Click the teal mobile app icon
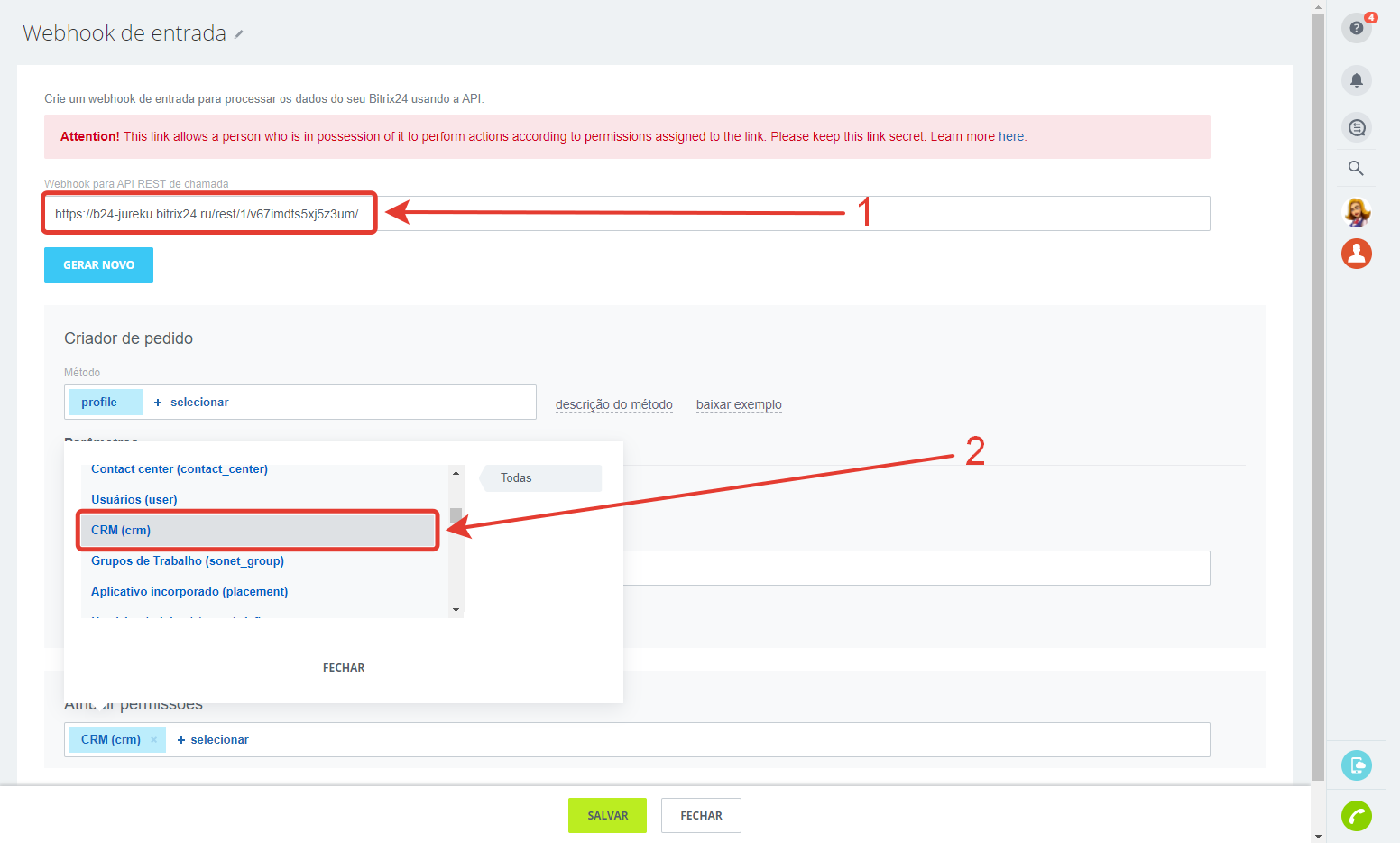The image size is (1400, 843). point(1356,765)
